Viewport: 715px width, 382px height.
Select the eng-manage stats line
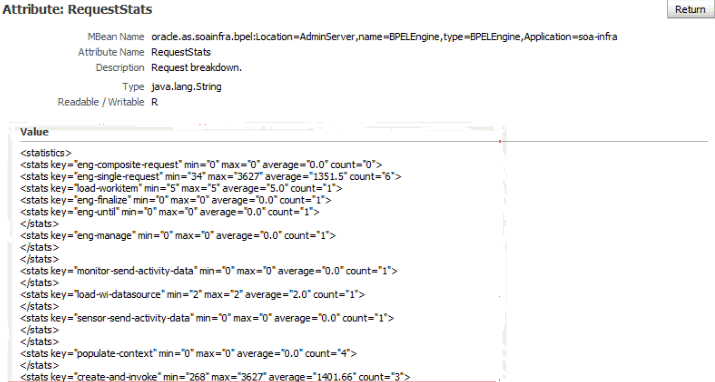(x=178, y=236)
